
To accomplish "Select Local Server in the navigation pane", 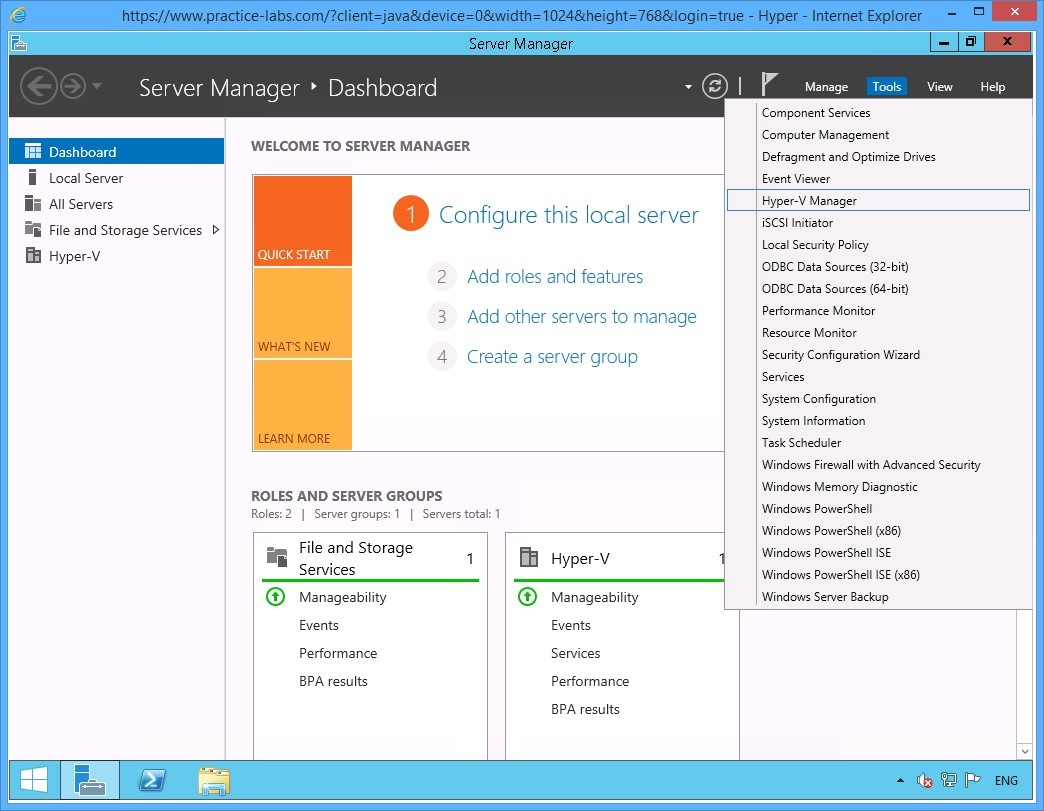I will [x=85, y=178].
